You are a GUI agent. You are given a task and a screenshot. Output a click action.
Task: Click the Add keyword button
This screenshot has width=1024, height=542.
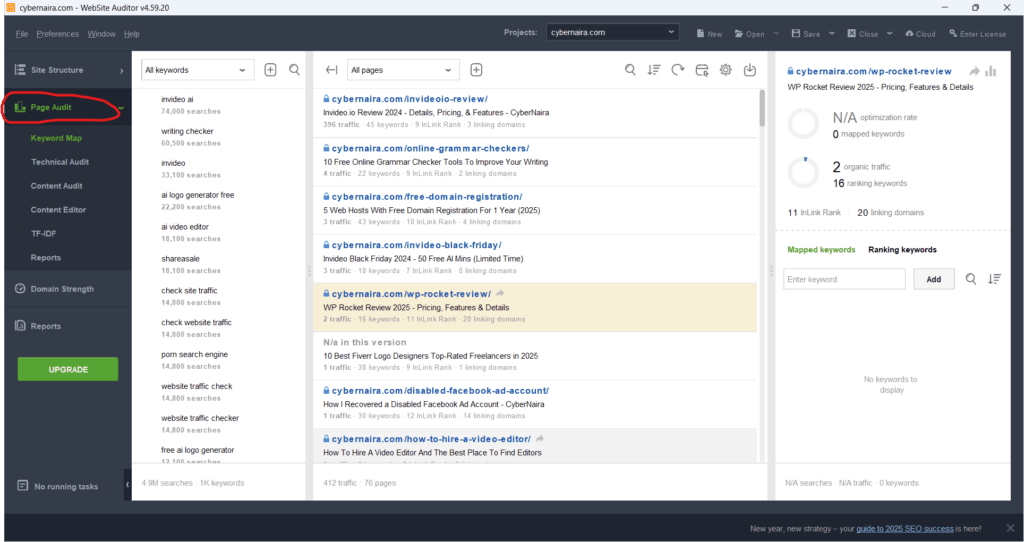(x=934, y=279)
